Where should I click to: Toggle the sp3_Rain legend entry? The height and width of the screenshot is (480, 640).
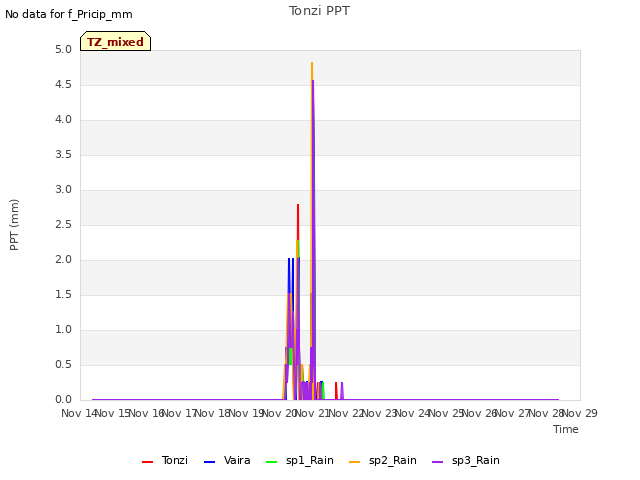tap(466, 460)
